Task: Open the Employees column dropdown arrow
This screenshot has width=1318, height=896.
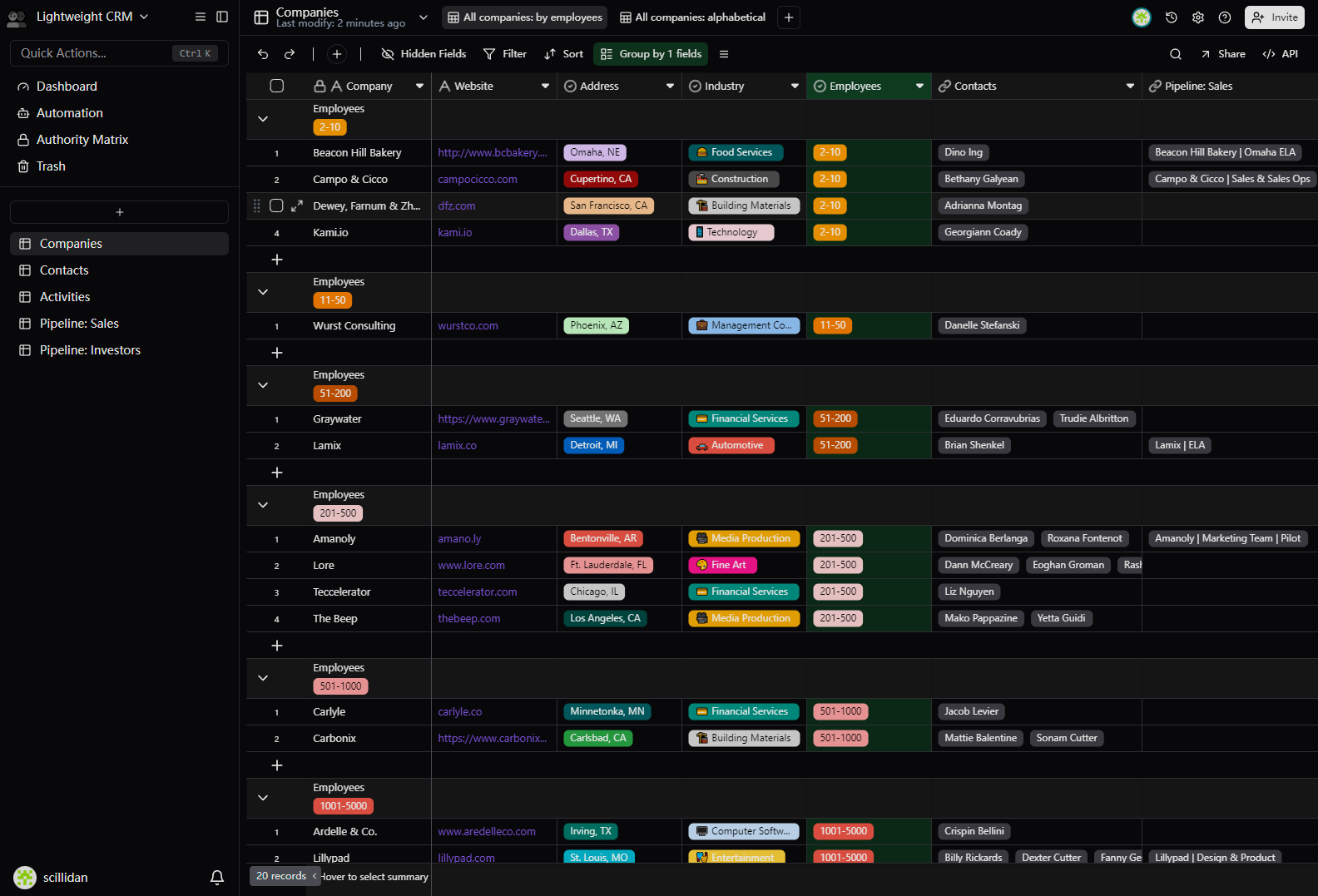Action: click(919, 87)
